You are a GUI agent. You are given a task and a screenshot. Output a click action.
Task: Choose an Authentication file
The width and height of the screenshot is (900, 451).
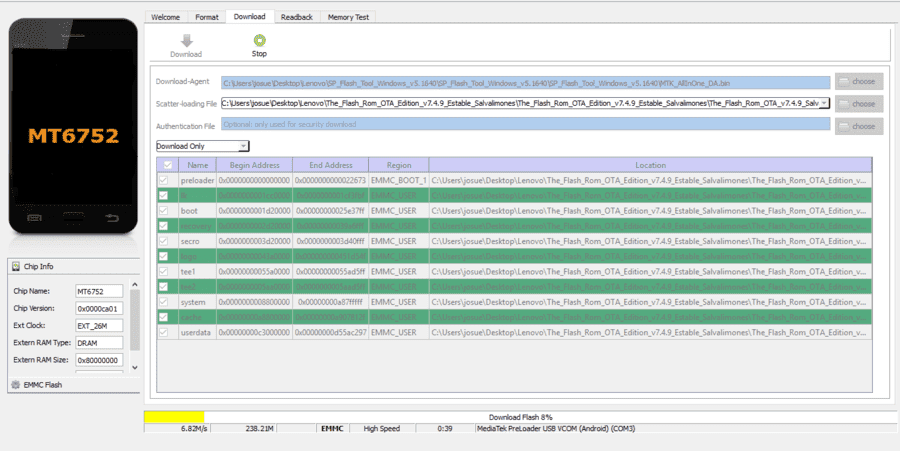click(x=859, y=126)
